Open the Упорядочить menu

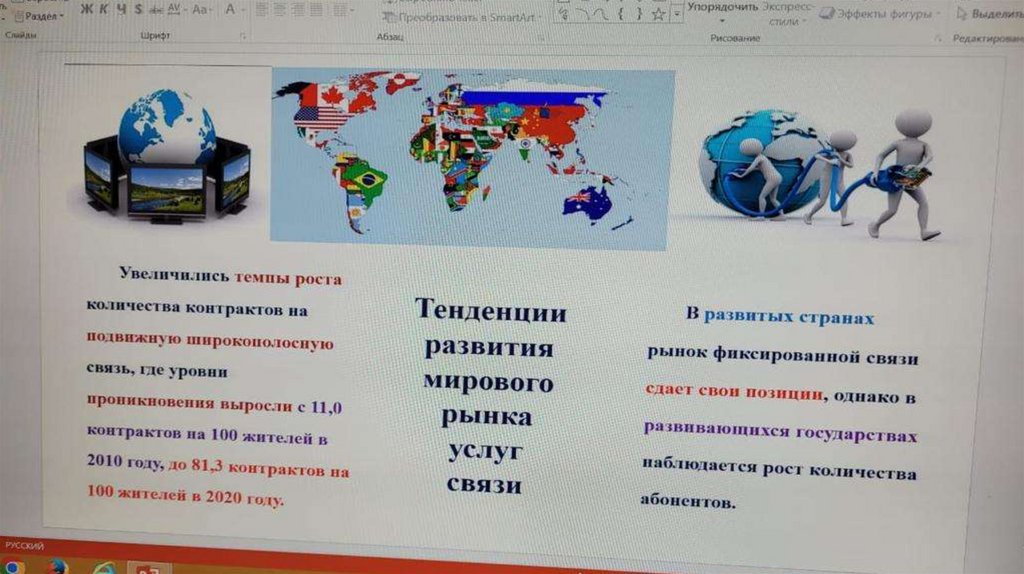pyautogui.click(x=722, y=12)
